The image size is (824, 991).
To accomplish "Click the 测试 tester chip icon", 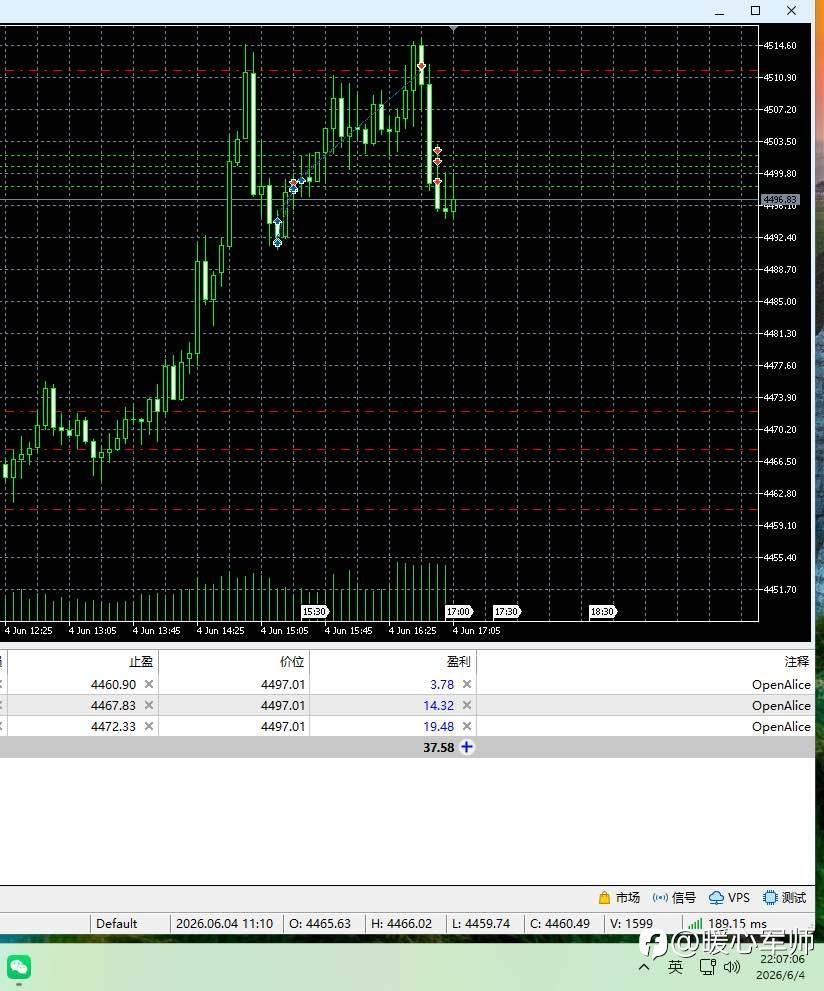I will coord(770,897).
